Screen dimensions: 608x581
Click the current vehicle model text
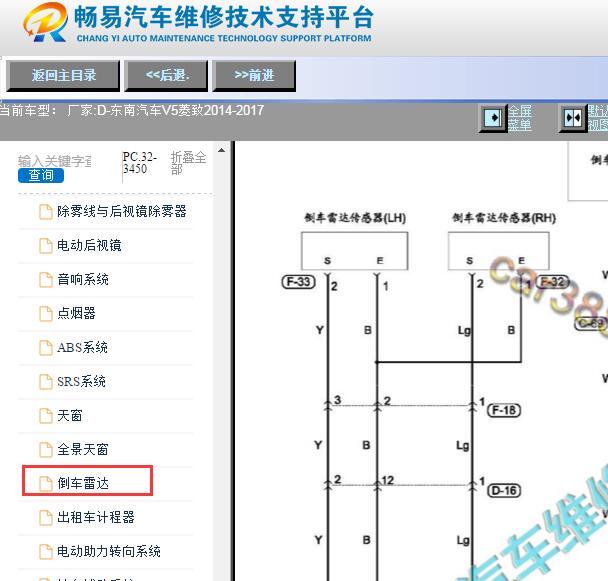pos(132,111)
